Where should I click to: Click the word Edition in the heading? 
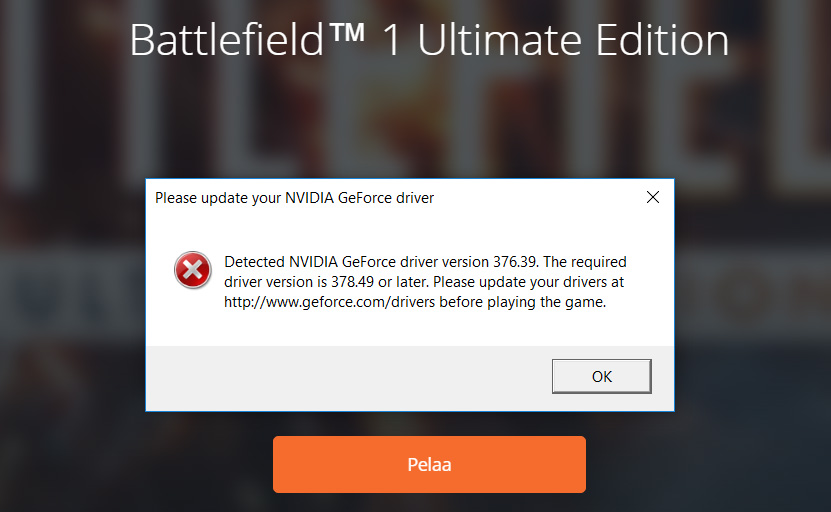click(x=662, y=40)
